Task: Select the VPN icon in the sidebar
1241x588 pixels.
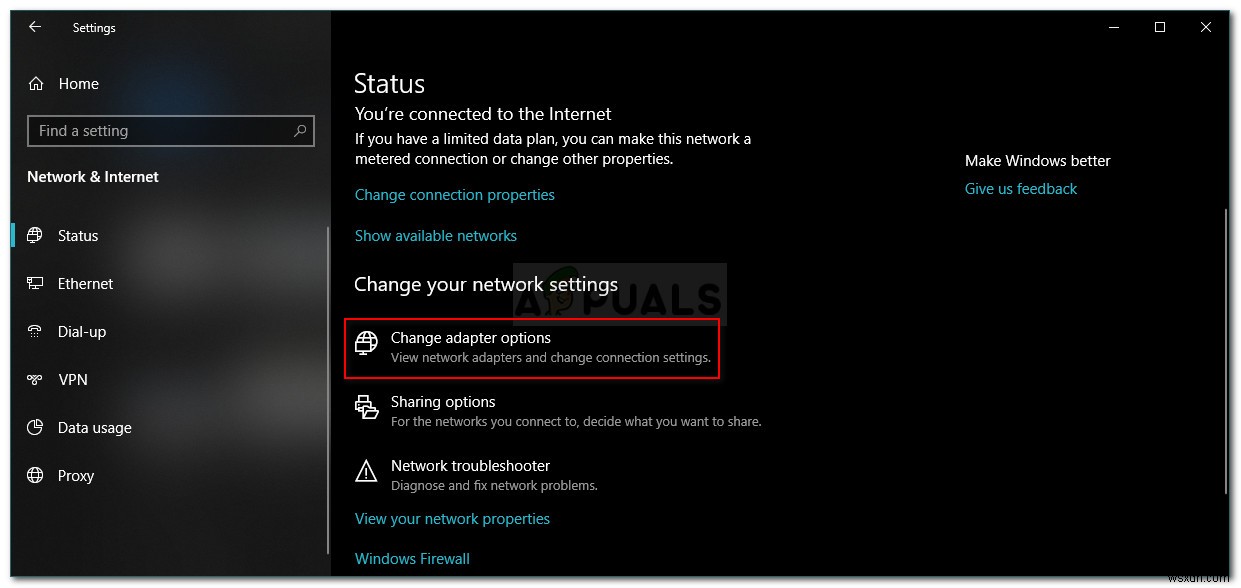Action: pyautogui.click(x=35, y=379)
